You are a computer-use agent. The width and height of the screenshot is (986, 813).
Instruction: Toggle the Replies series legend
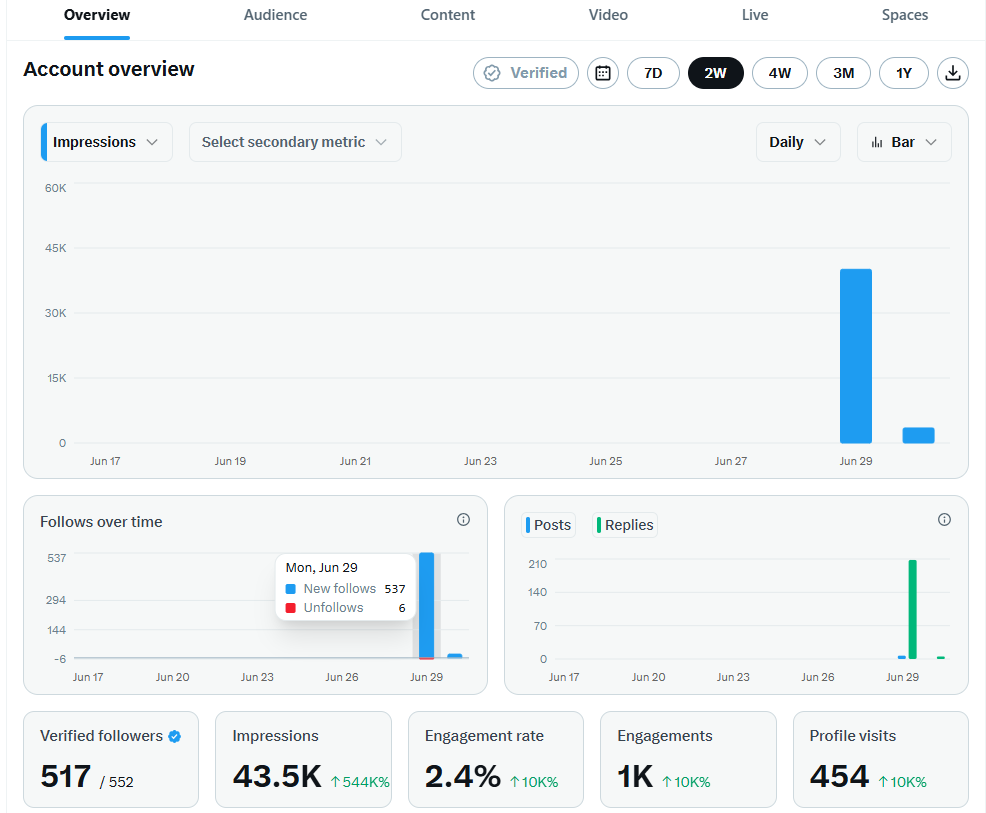click(x=625, y=525)
